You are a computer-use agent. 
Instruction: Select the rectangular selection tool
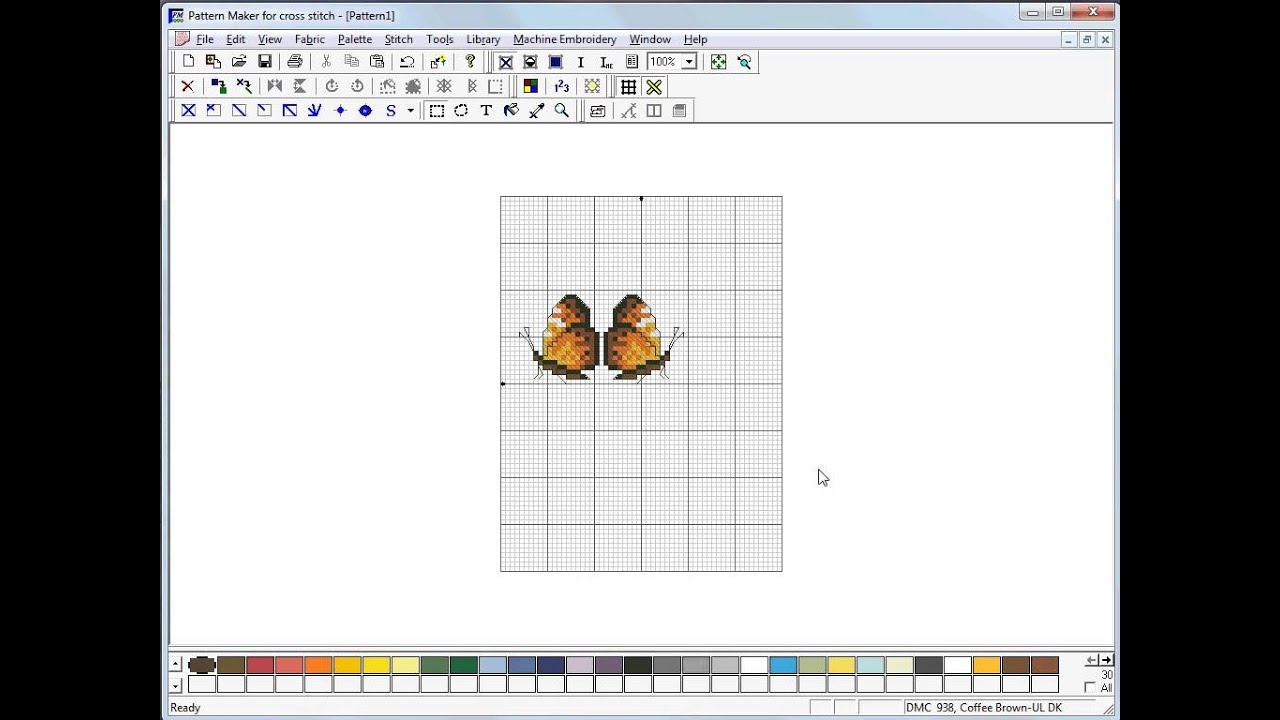click(x=437, y=111)
